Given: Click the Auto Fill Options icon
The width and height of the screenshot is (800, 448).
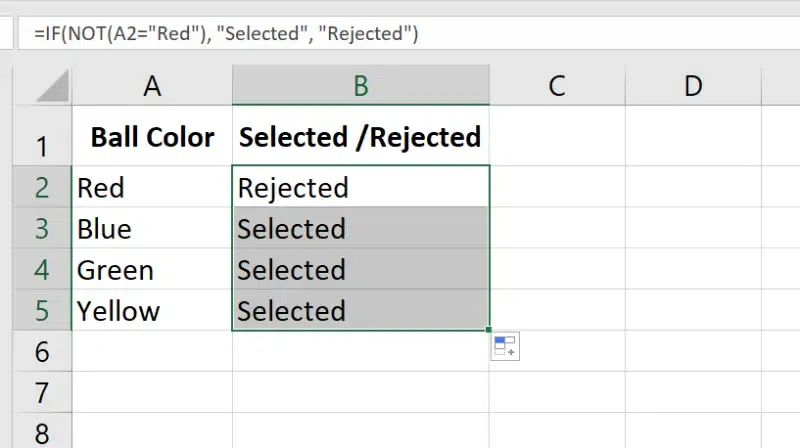Looking at the screenshot, I should (x=505, y=346).
